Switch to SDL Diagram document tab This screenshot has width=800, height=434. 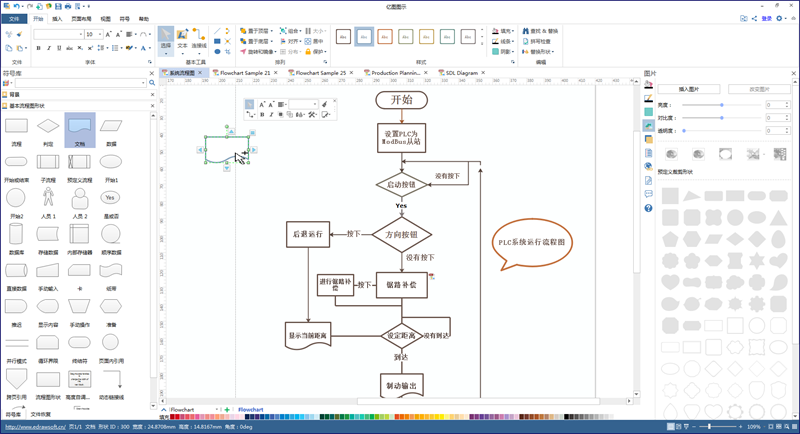(462, 73)
